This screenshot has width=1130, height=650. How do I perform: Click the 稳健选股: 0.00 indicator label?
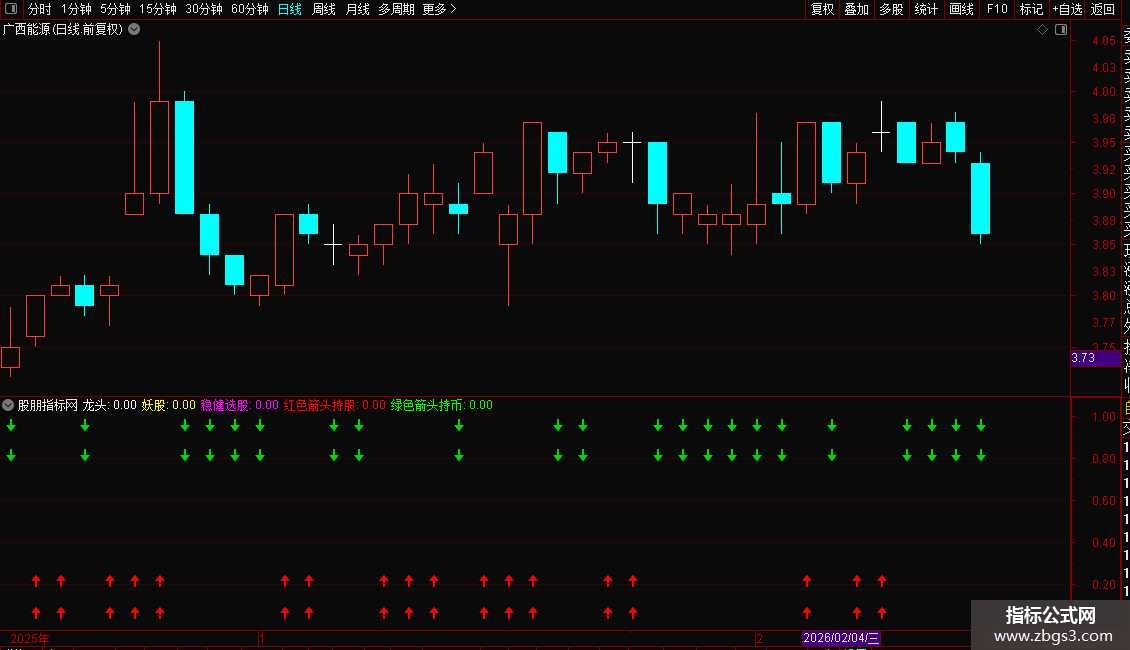tap(239, 405)
